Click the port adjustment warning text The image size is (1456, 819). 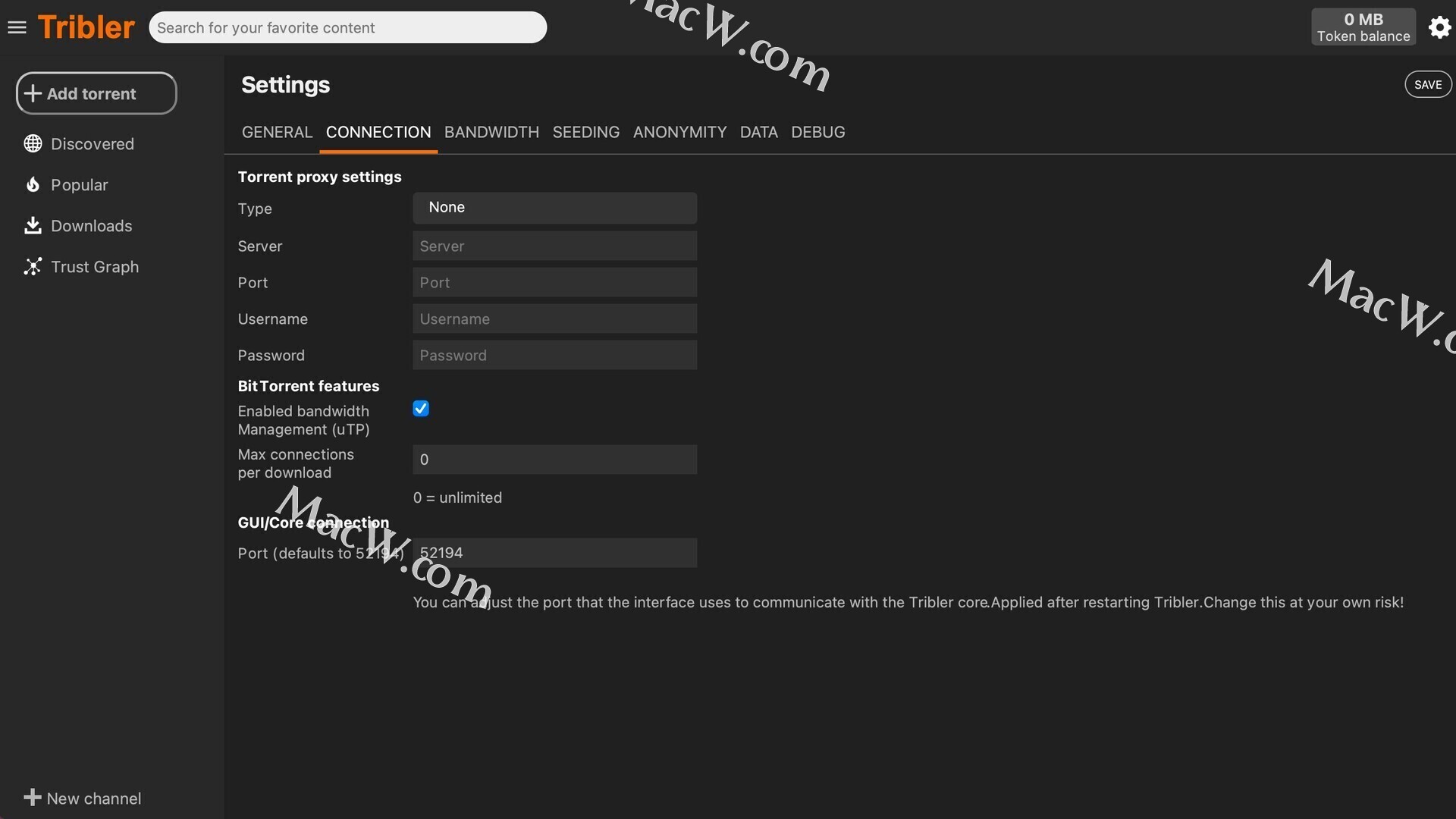(x=908, y=602)
